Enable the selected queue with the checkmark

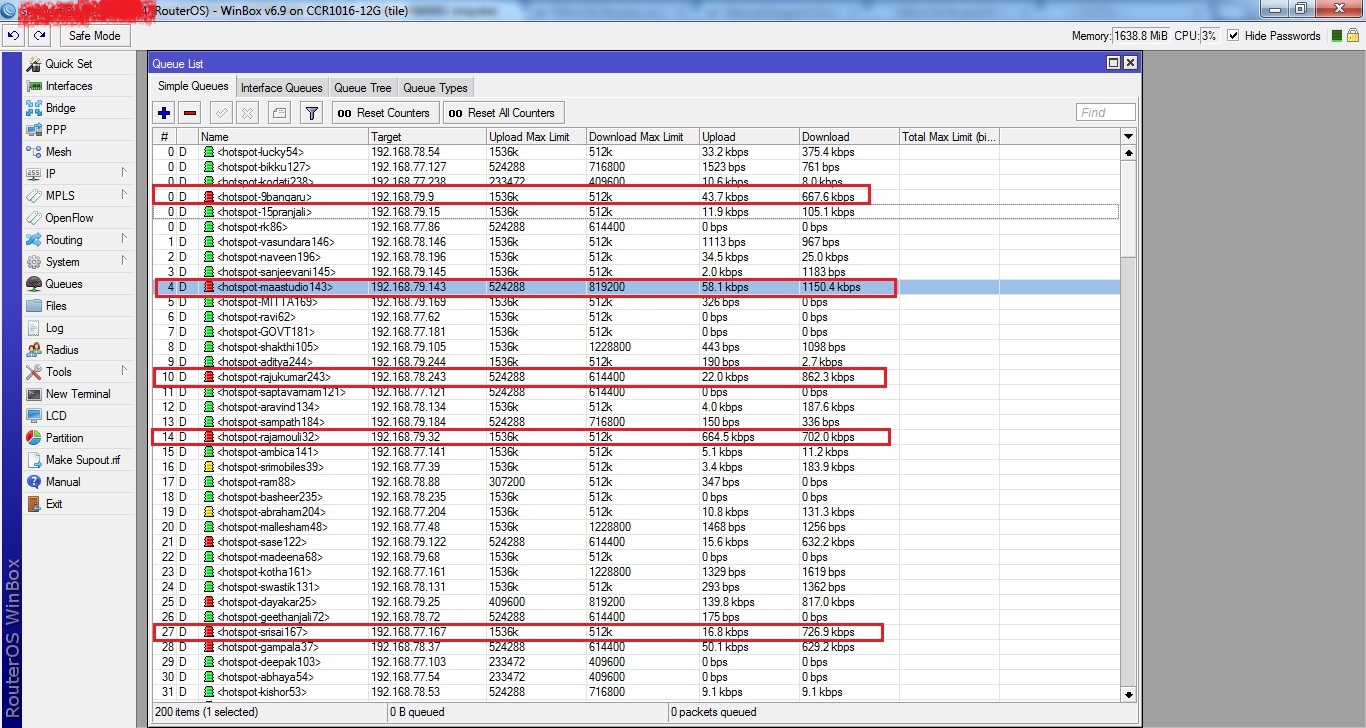point(220,112)
